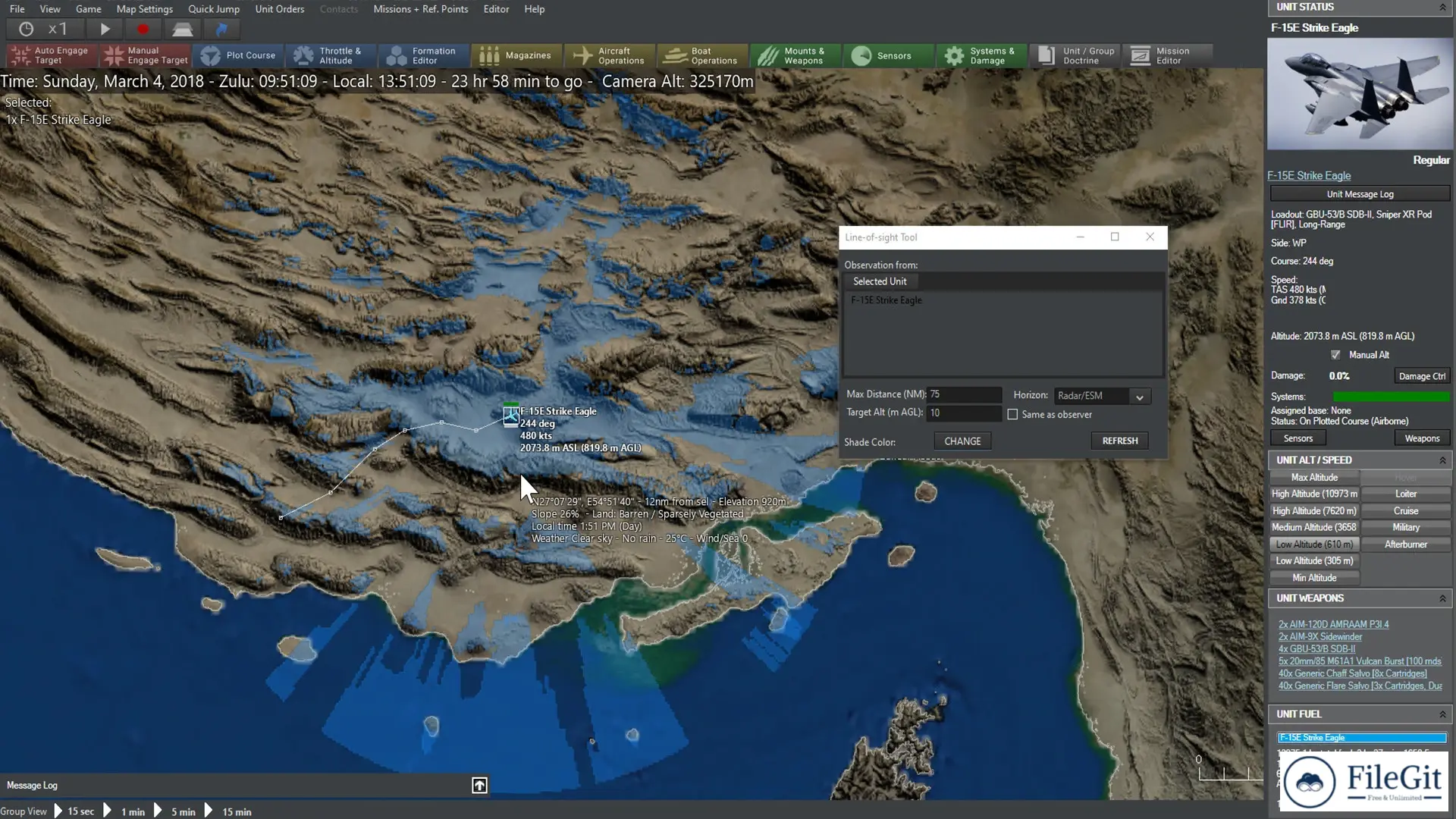Open 4x GBU-53/B SDB-II weapon link
The height and width of the screenshot is (819, 1456).
tap(1316, 649)
